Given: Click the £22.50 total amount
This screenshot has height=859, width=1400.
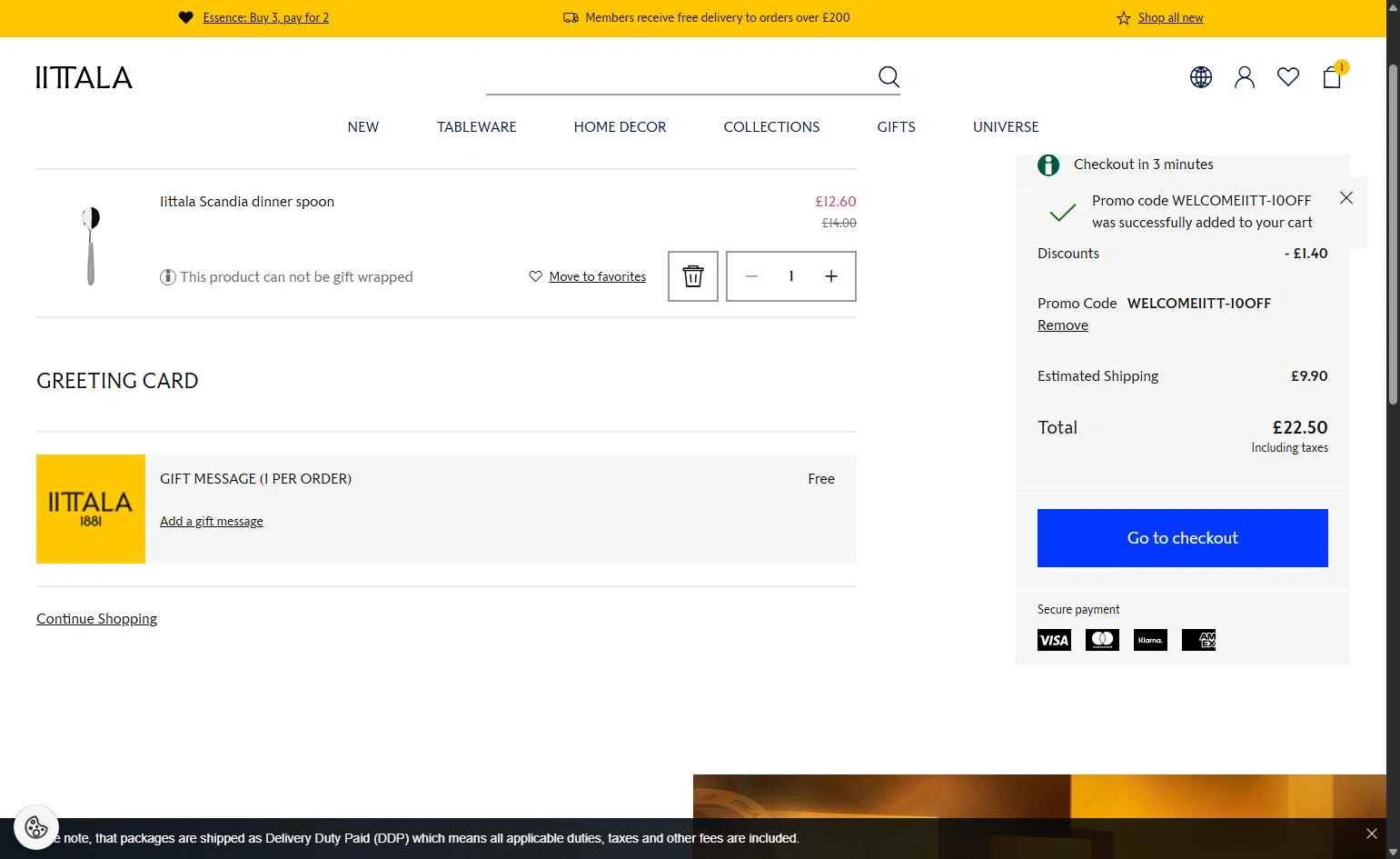Looking at the screenshot, I should point(1300,427).
